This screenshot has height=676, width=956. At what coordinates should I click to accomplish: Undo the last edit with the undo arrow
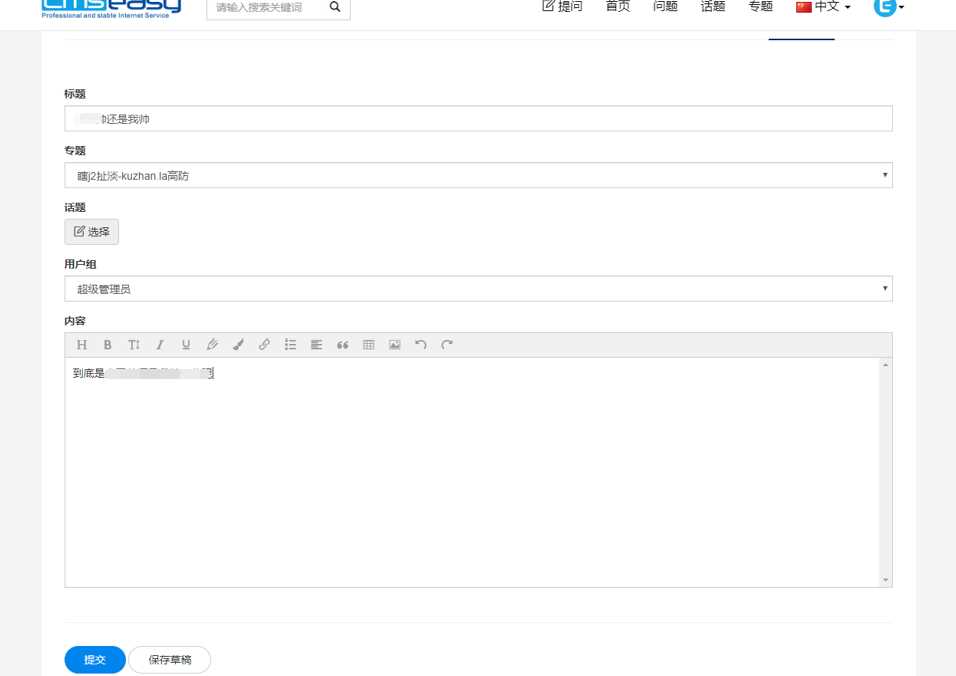point(420,344)
